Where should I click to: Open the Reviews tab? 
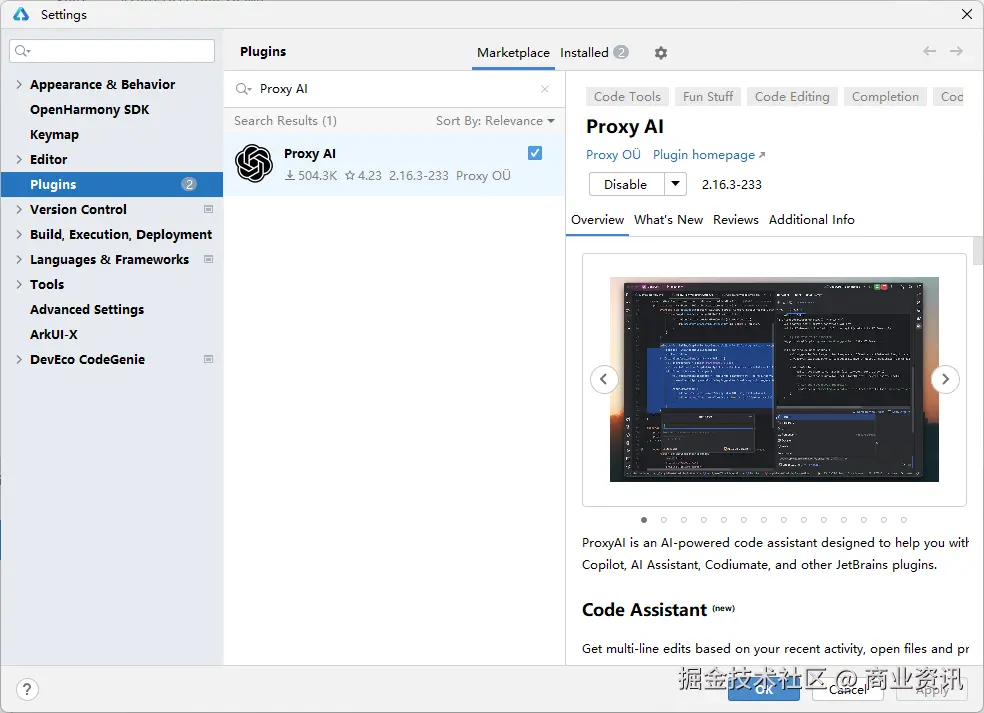(x=735, y=220)
